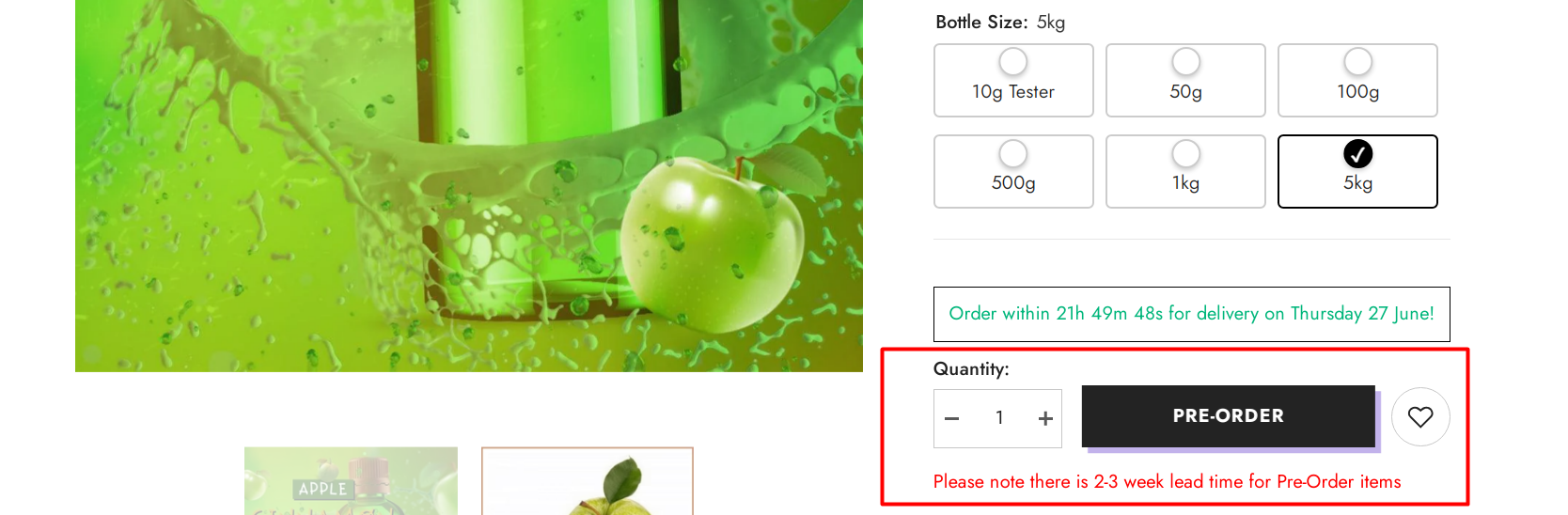Image resolution: width=1568 pixels, height=515 pixels.
Task: Add product to wishlist with heart icon
Action: (x=1420, y=416)
